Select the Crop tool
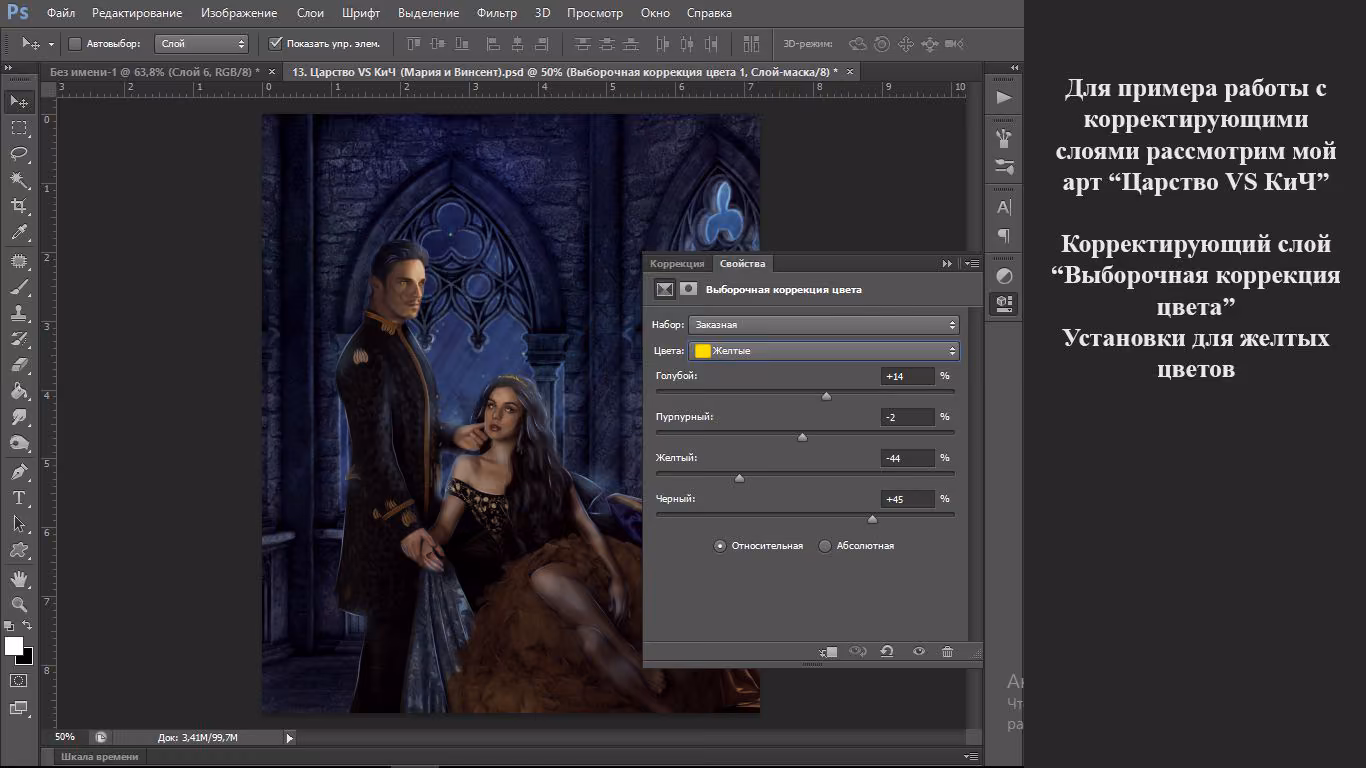This screenshot has width=1366, height=768. (x=18, y=206)
